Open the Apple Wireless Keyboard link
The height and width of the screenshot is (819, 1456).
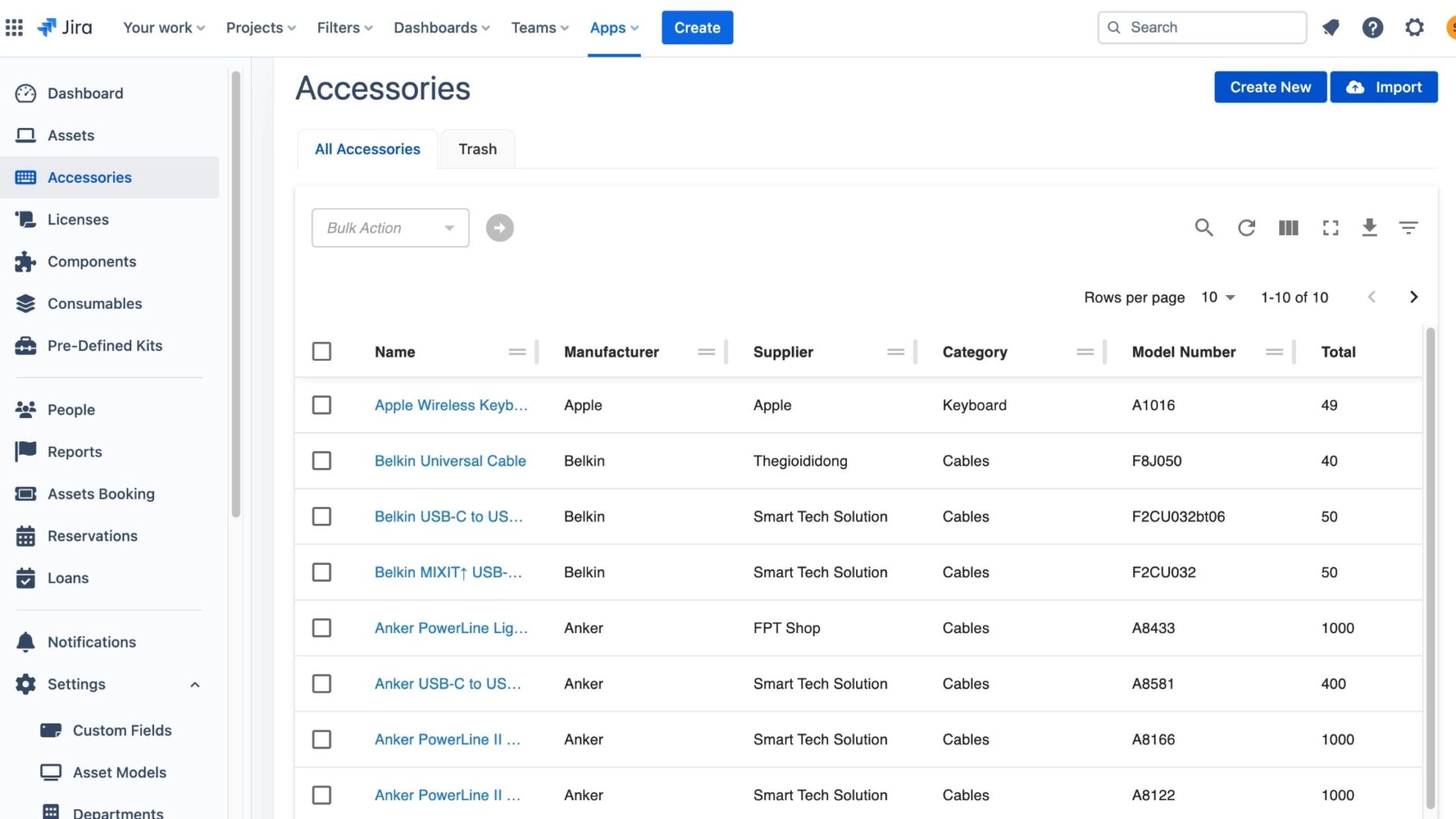(451, 405)
